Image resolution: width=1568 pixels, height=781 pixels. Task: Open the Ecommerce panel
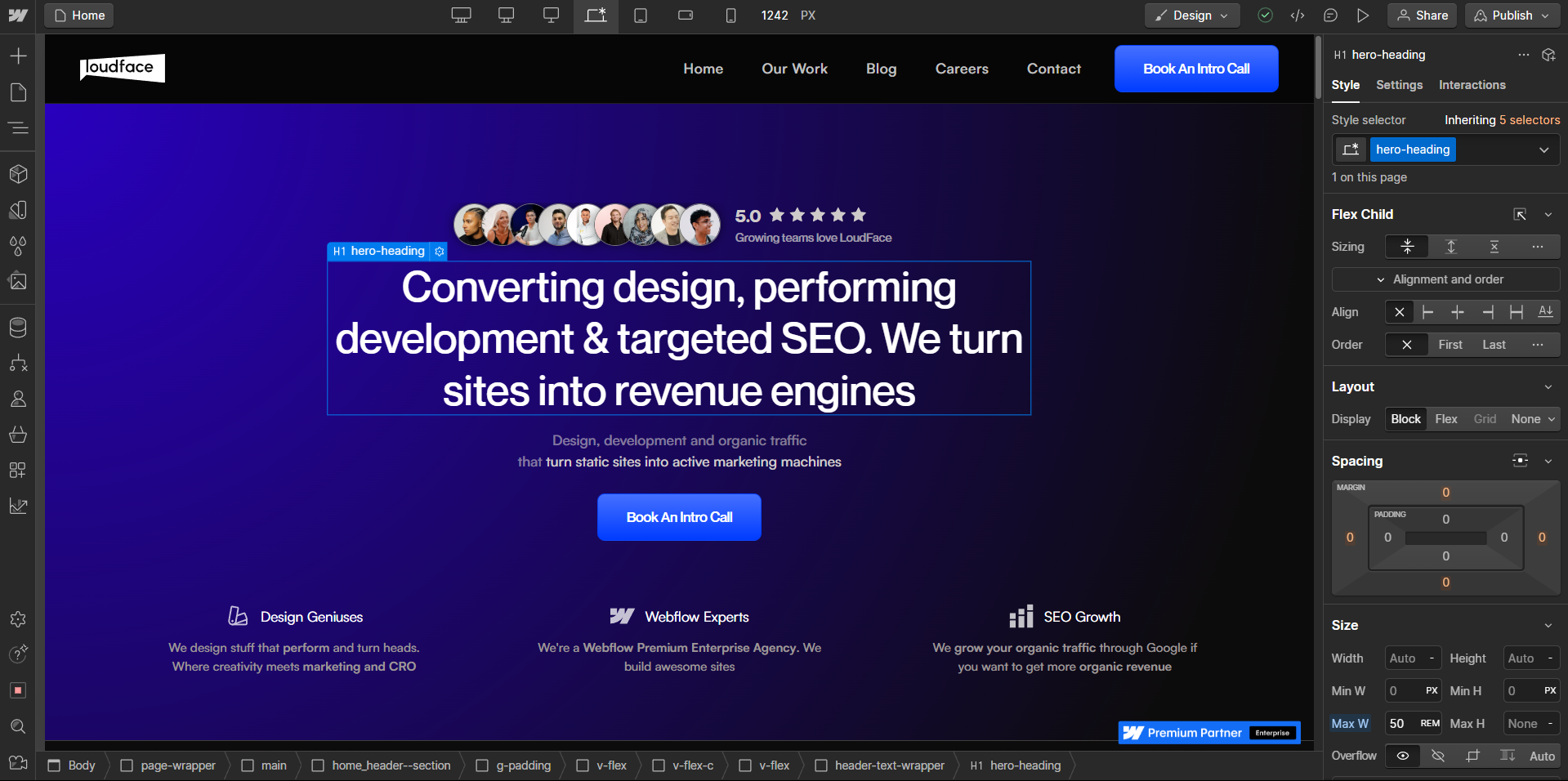18,434
